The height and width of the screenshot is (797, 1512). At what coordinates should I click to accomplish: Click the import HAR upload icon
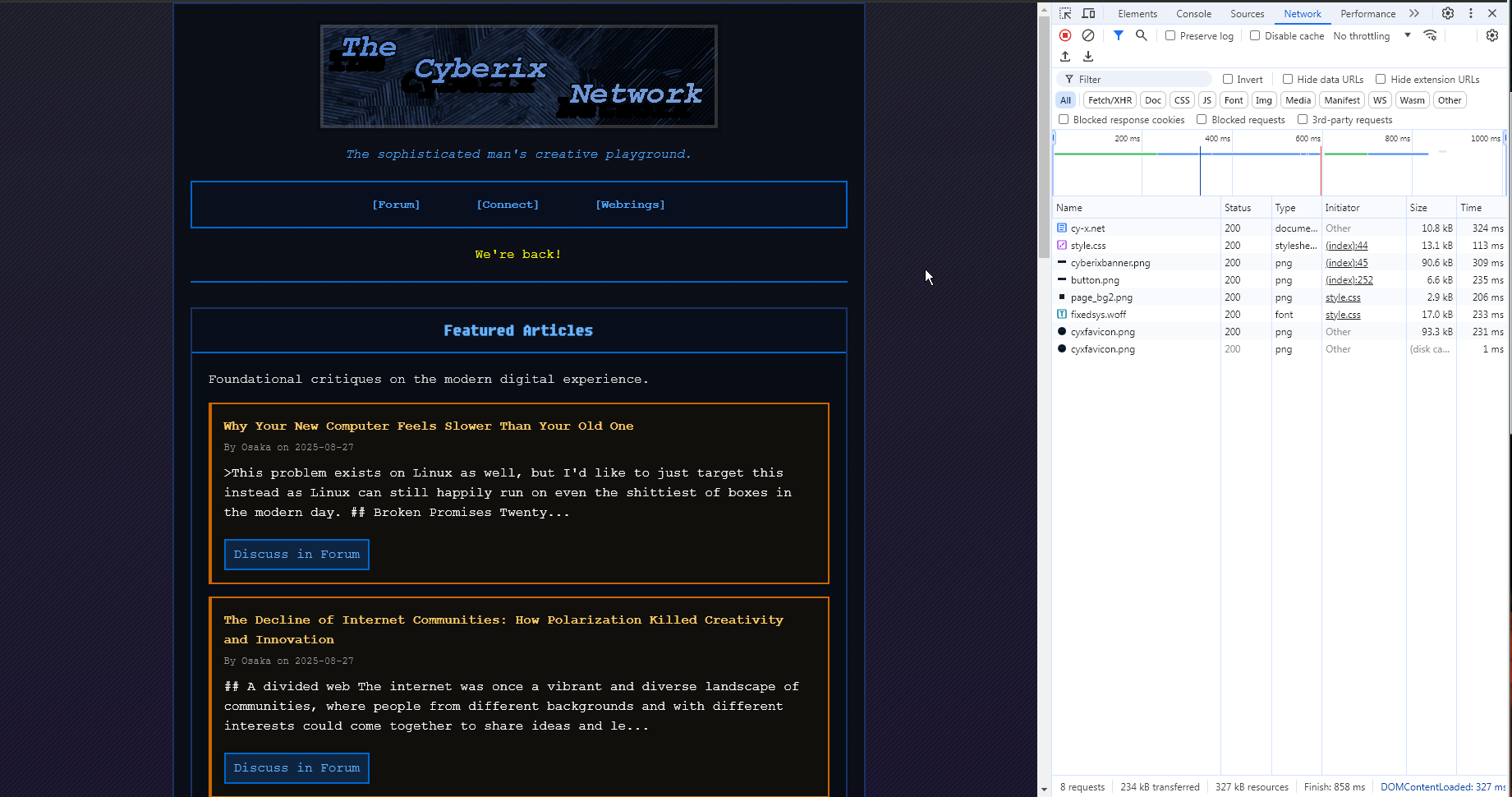[x=1065, y=57]
